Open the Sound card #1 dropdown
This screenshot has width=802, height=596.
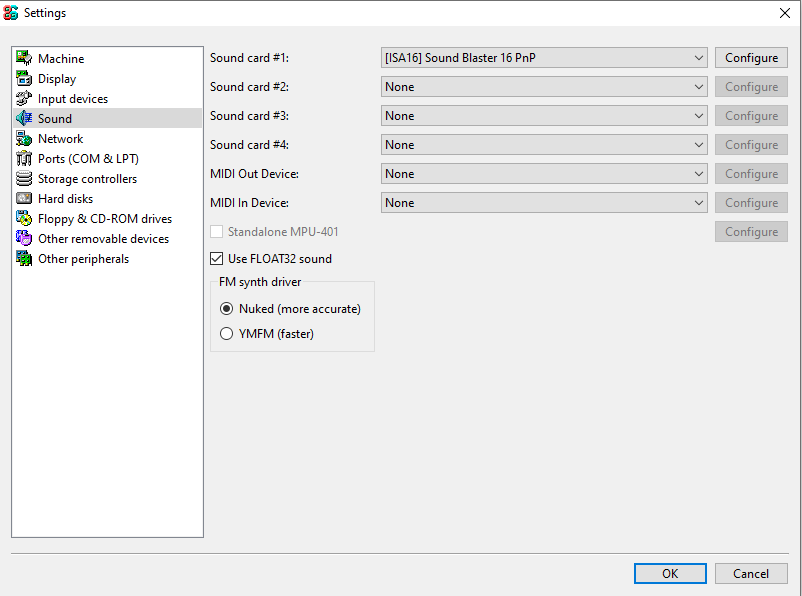pos(544,58)
